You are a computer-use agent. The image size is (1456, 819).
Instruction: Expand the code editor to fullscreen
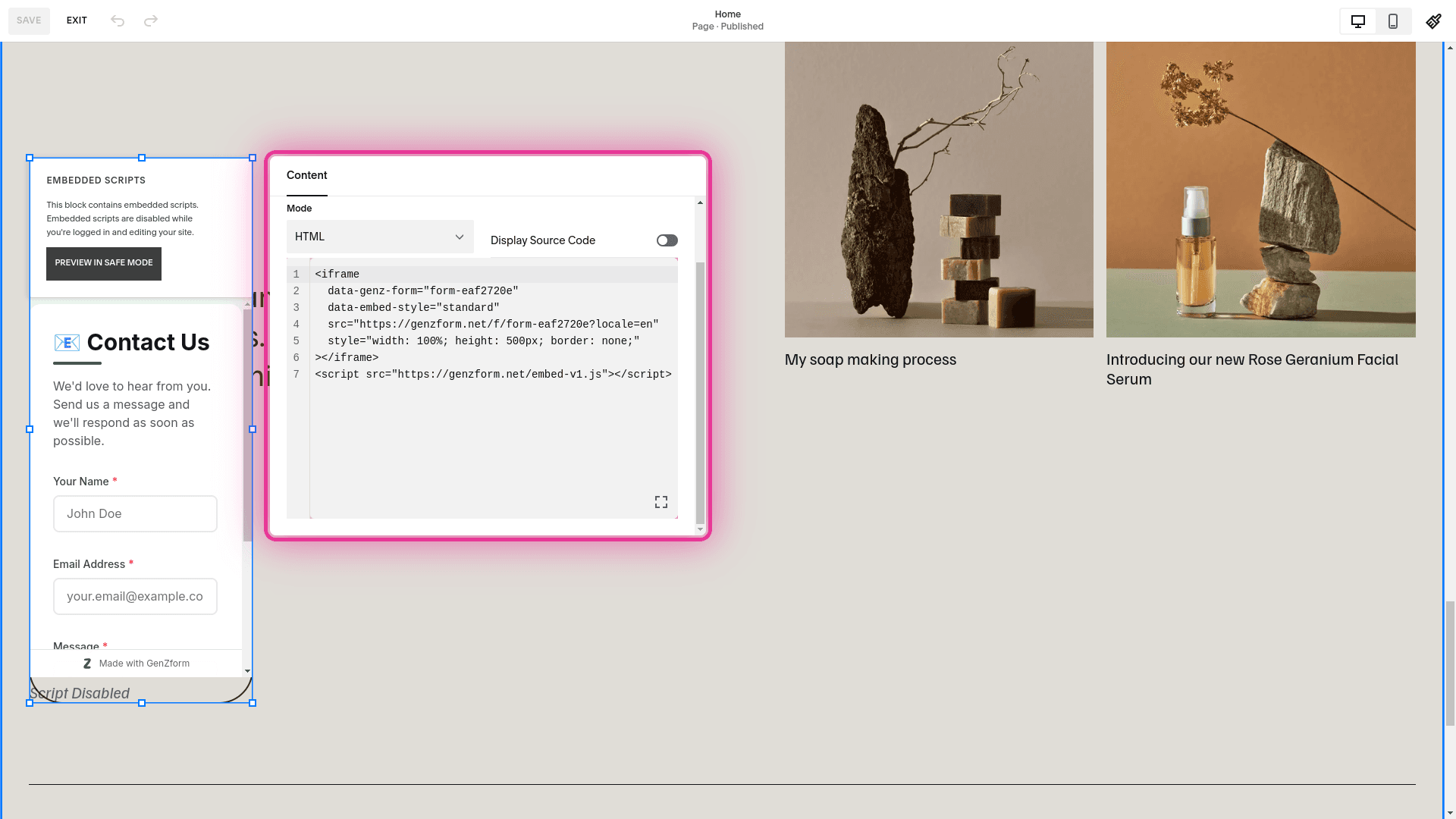coord(661,501)
